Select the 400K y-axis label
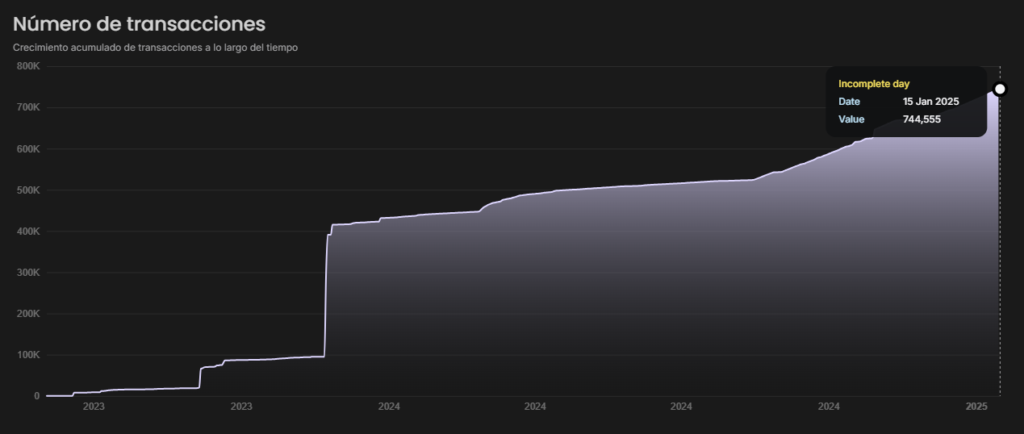Screen dimensions: 1024x434 [27, 231]
